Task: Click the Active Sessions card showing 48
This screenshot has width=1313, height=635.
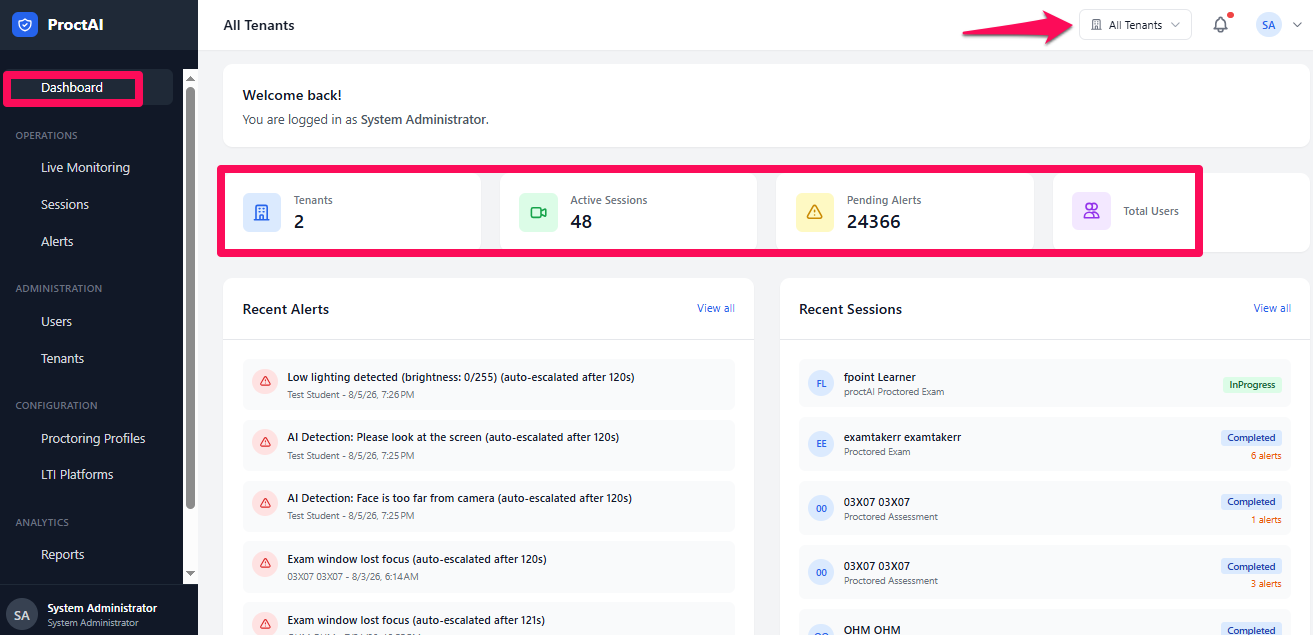Action: [628, 212]
